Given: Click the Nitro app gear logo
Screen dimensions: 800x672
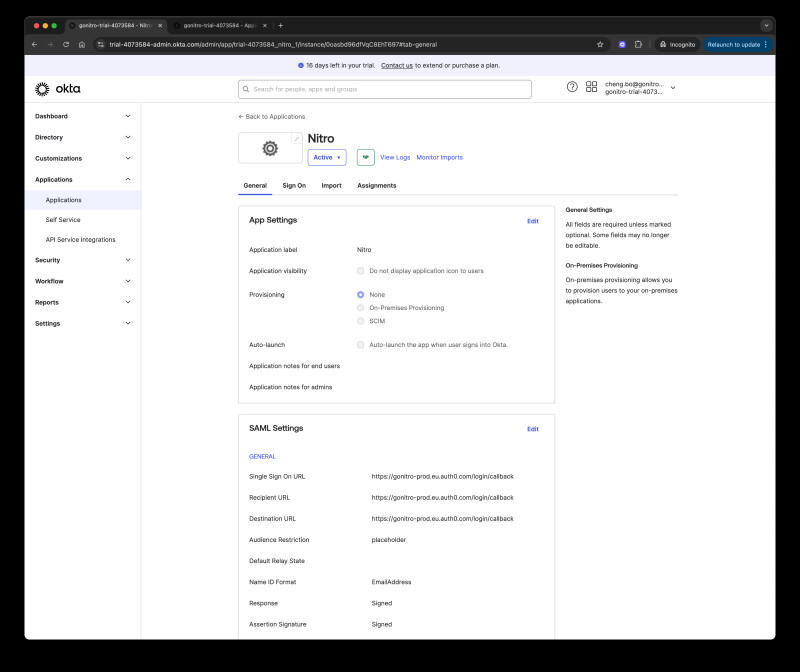Looking at the screenshot, I should point(270,148).
